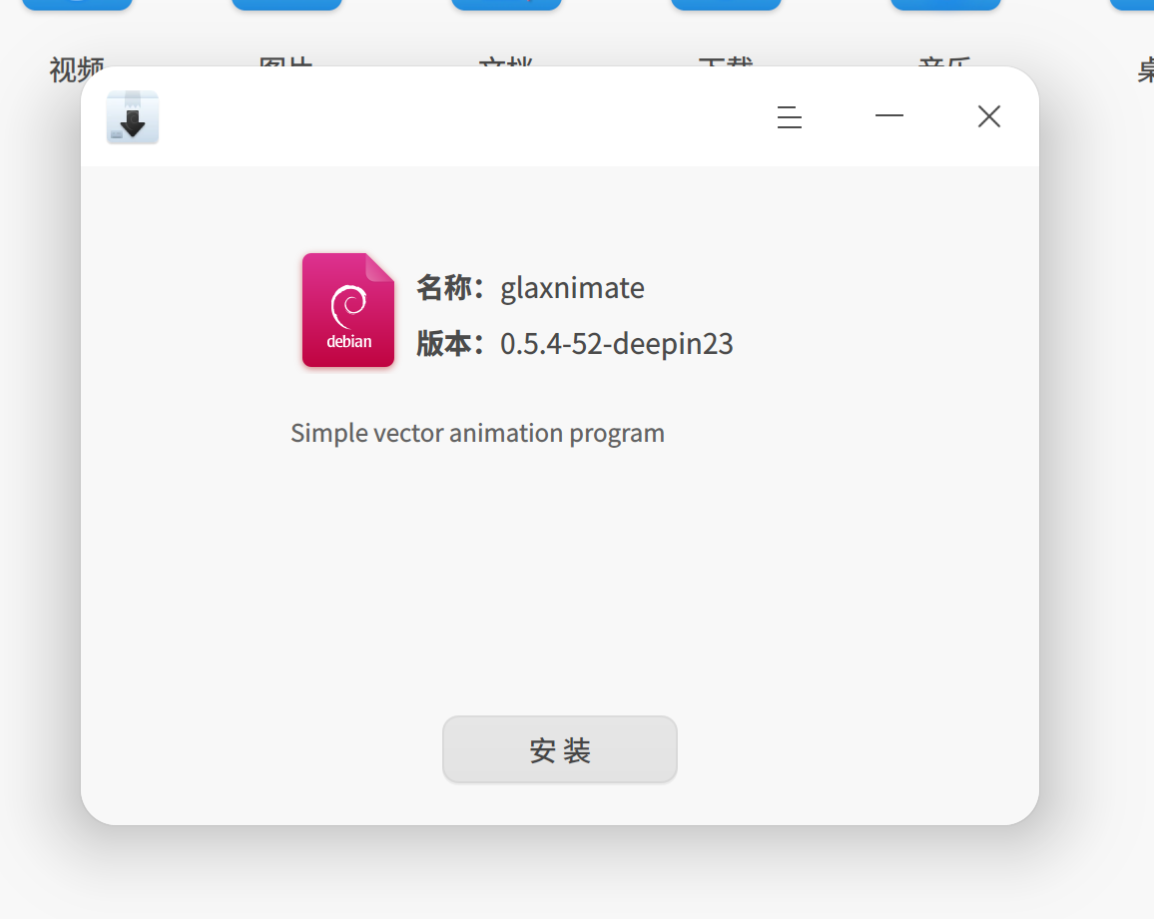Screen dimensions: 1154x919
Task: Click the 版本 label
Action: pos(450,344)
